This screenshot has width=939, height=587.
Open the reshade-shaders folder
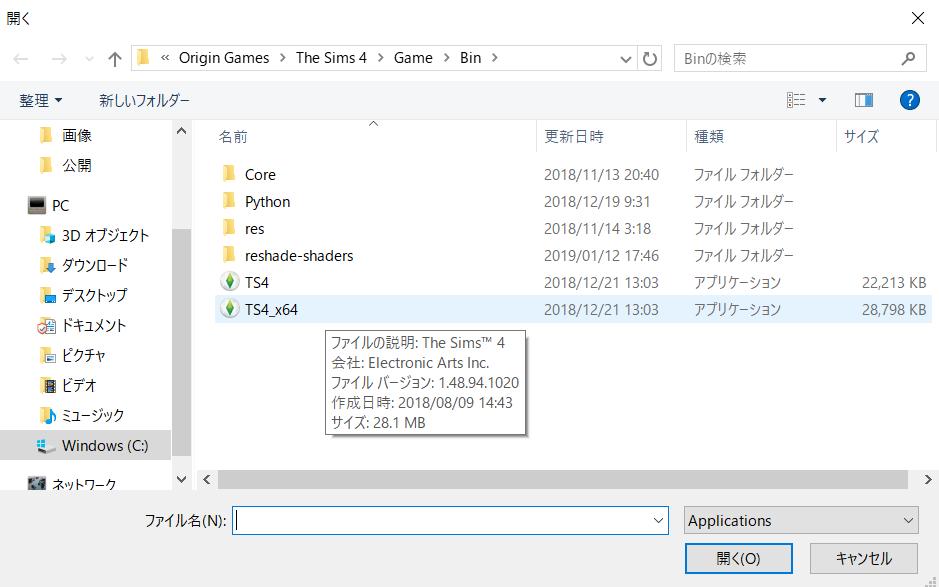coord(300,255)
